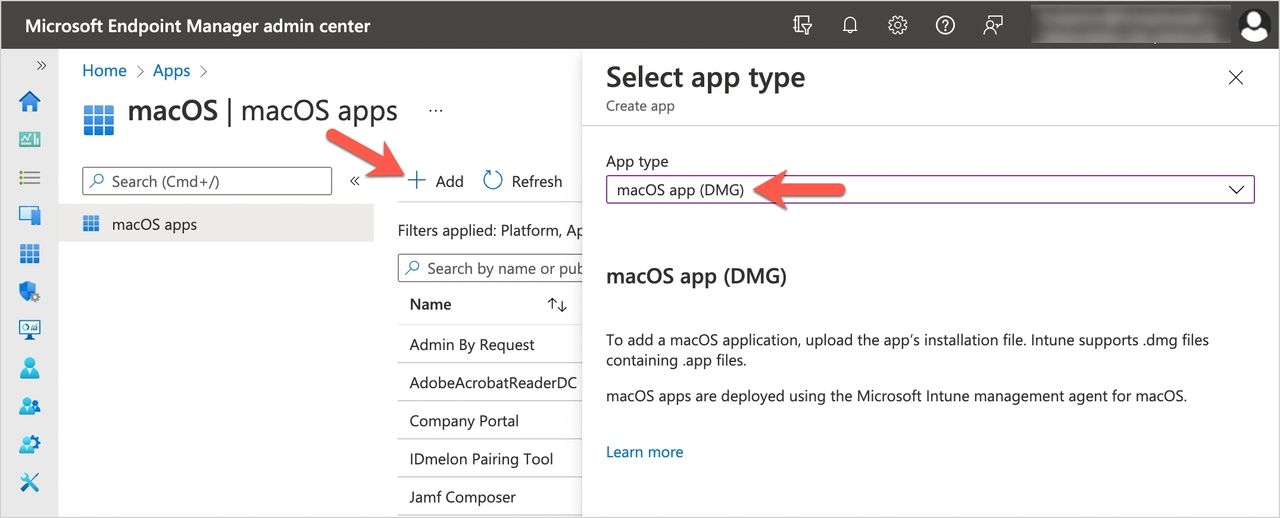The width and height of the screenshot is (1280, 518).
Task: Go to Home breadcrumb link
Action: 104,71
